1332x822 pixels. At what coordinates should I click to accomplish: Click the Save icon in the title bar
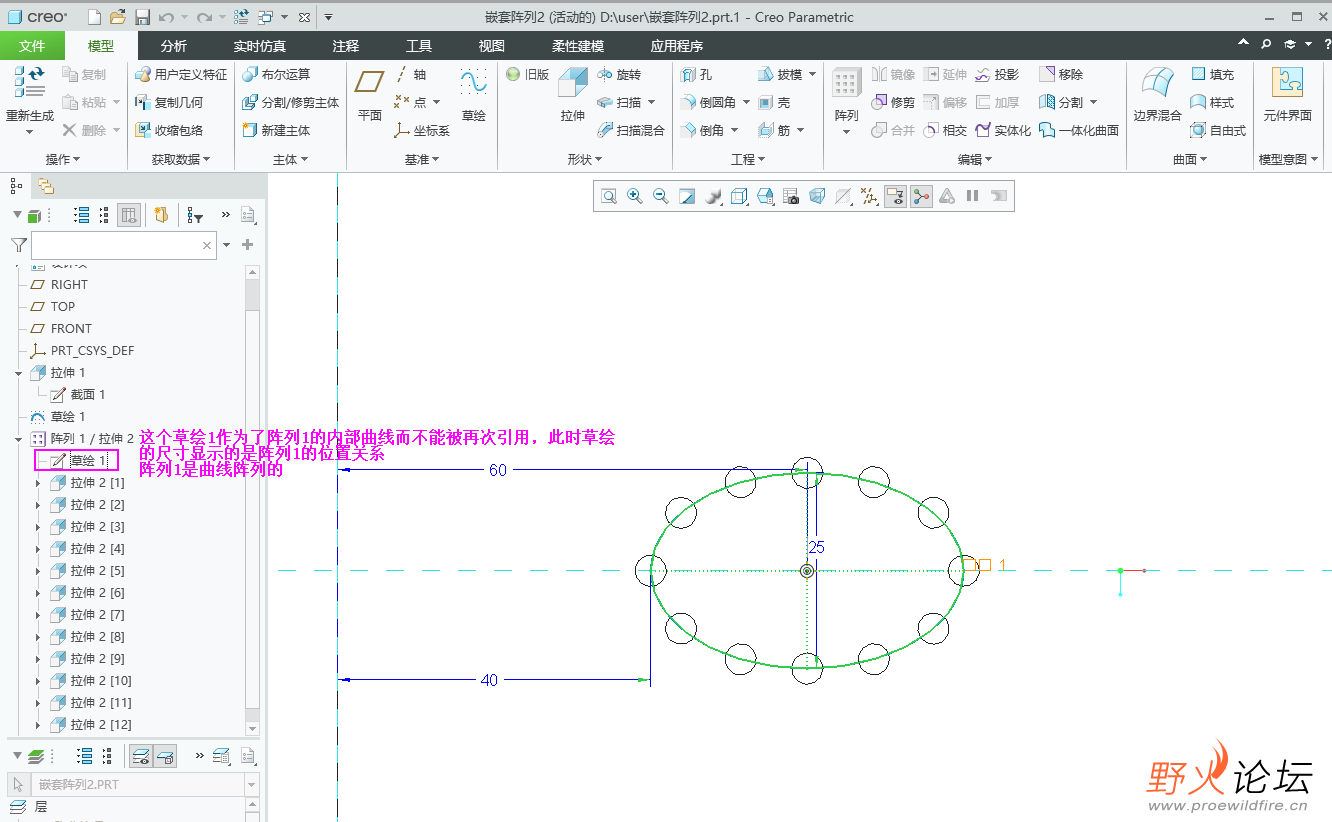pos(142,17)
